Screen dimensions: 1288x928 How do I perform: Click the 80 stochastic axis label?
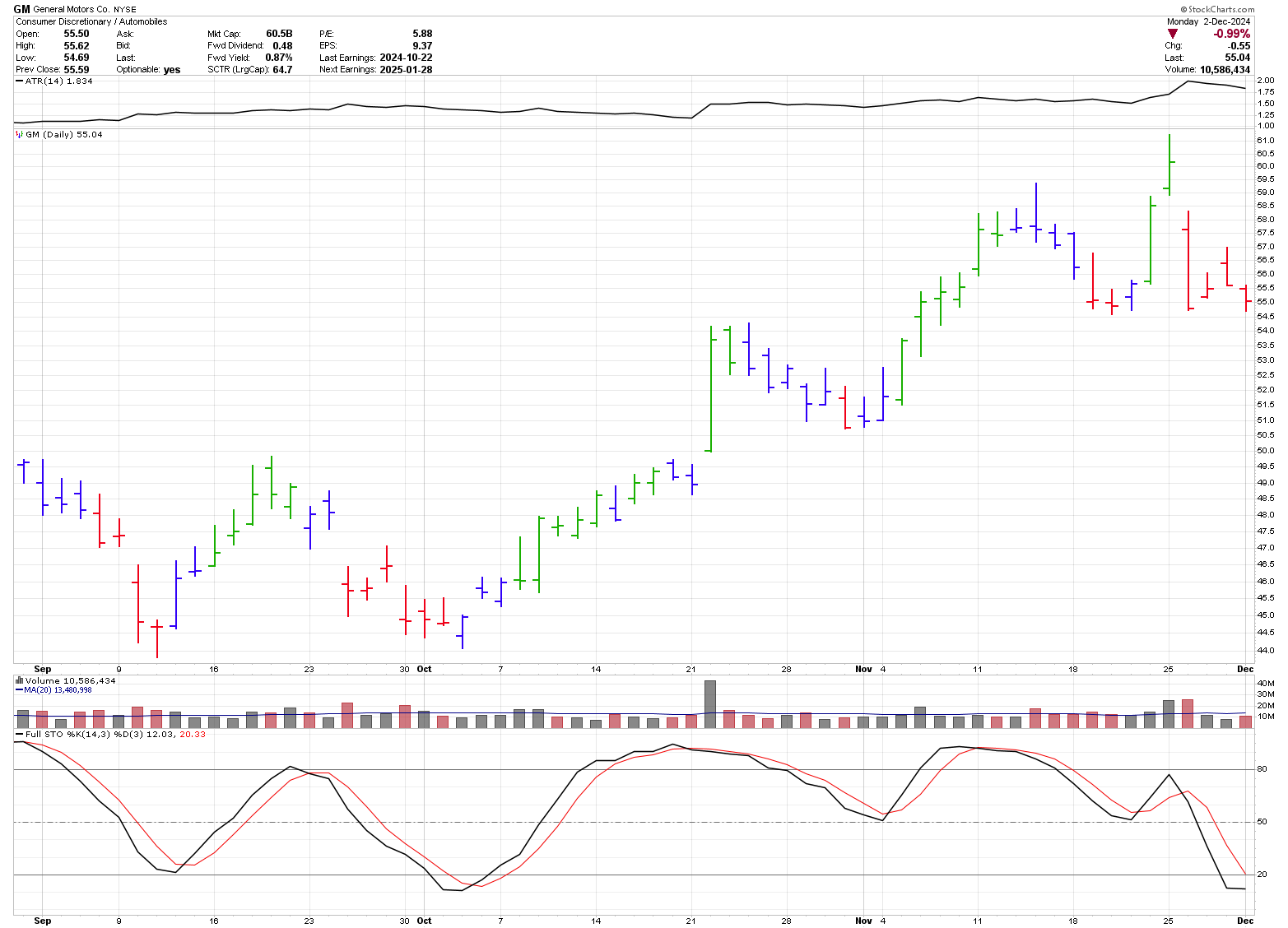pyautogui.click(x=1262, y=769)
